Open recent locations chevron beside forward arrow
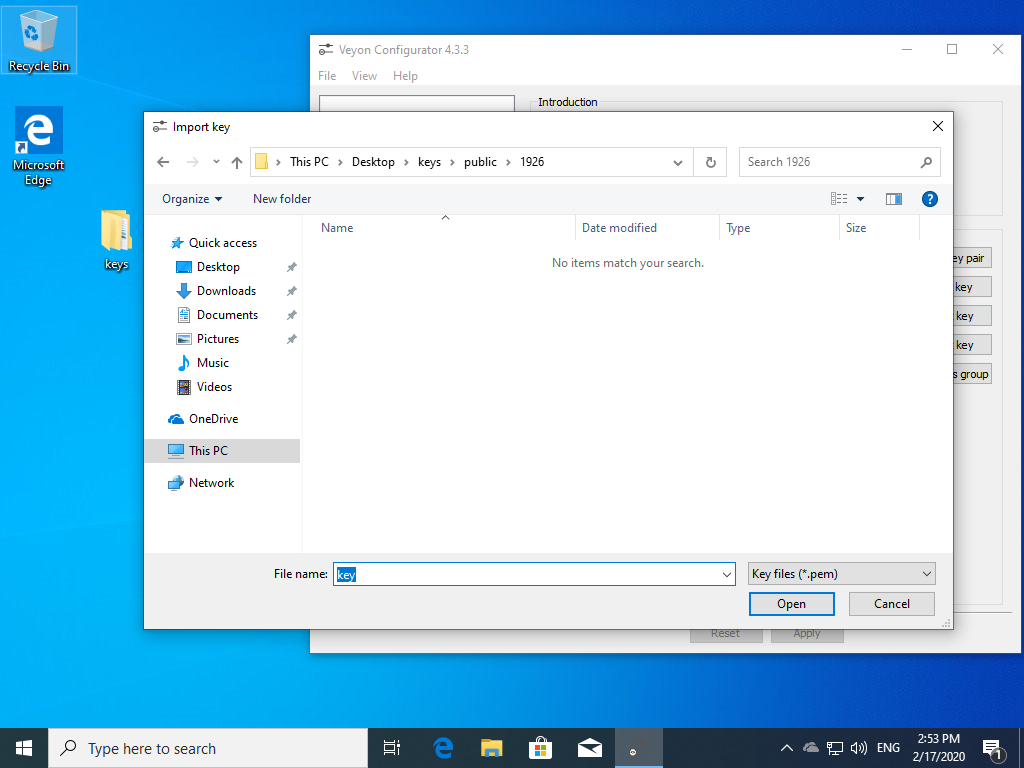The image size is (1024, 768). coord(216,162)
